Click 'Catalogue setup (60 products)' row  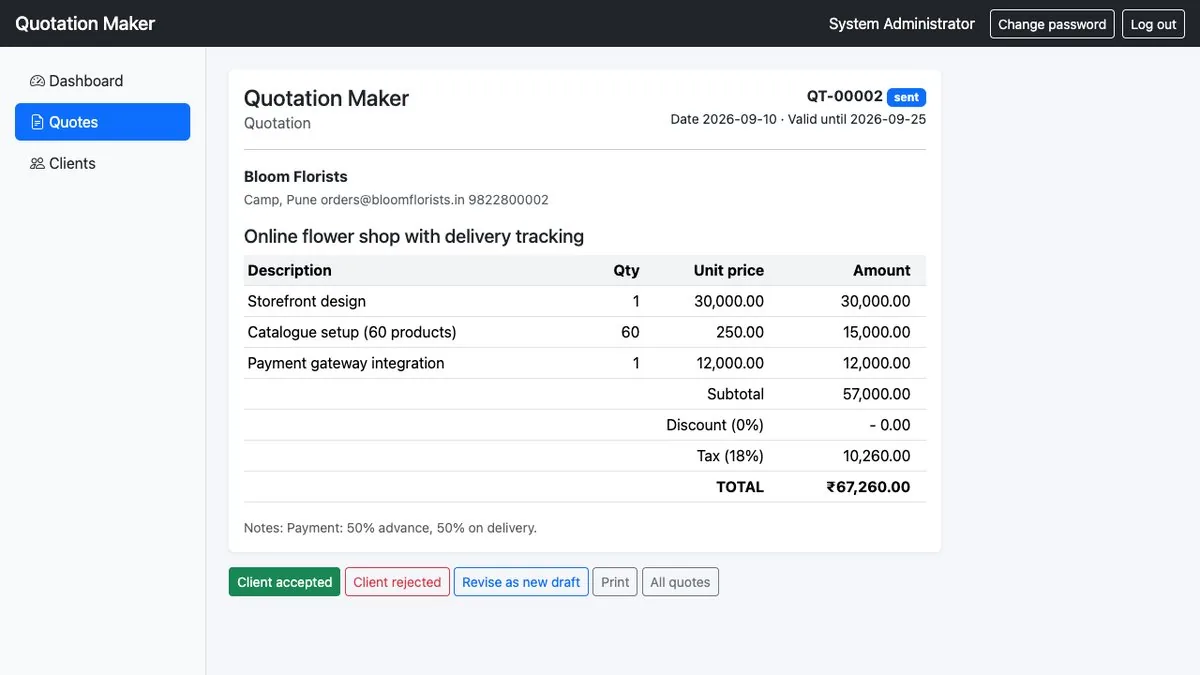(585, 332)
